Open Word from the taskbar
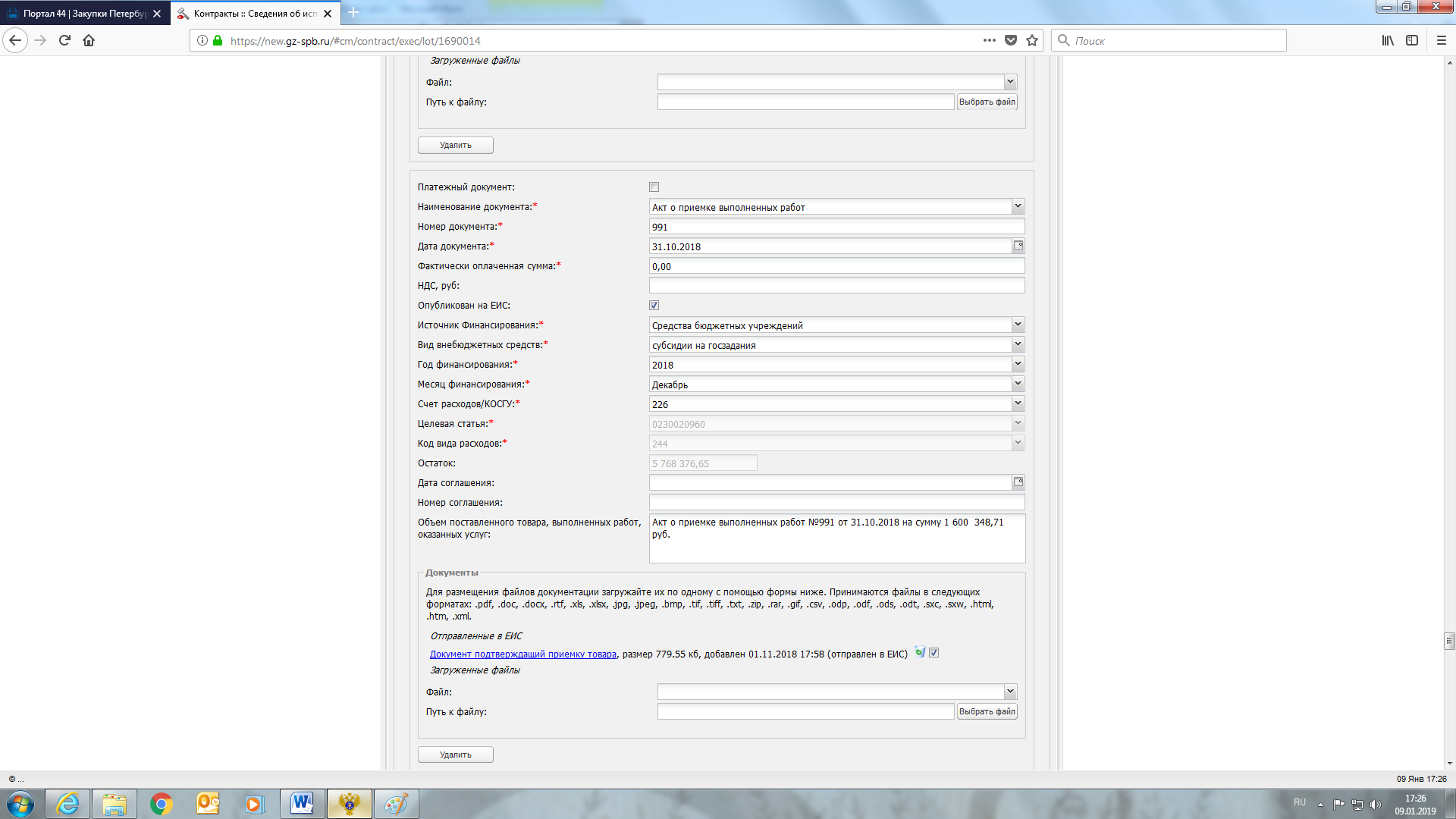The image size is (1456, 819). (x=301, y=804)
